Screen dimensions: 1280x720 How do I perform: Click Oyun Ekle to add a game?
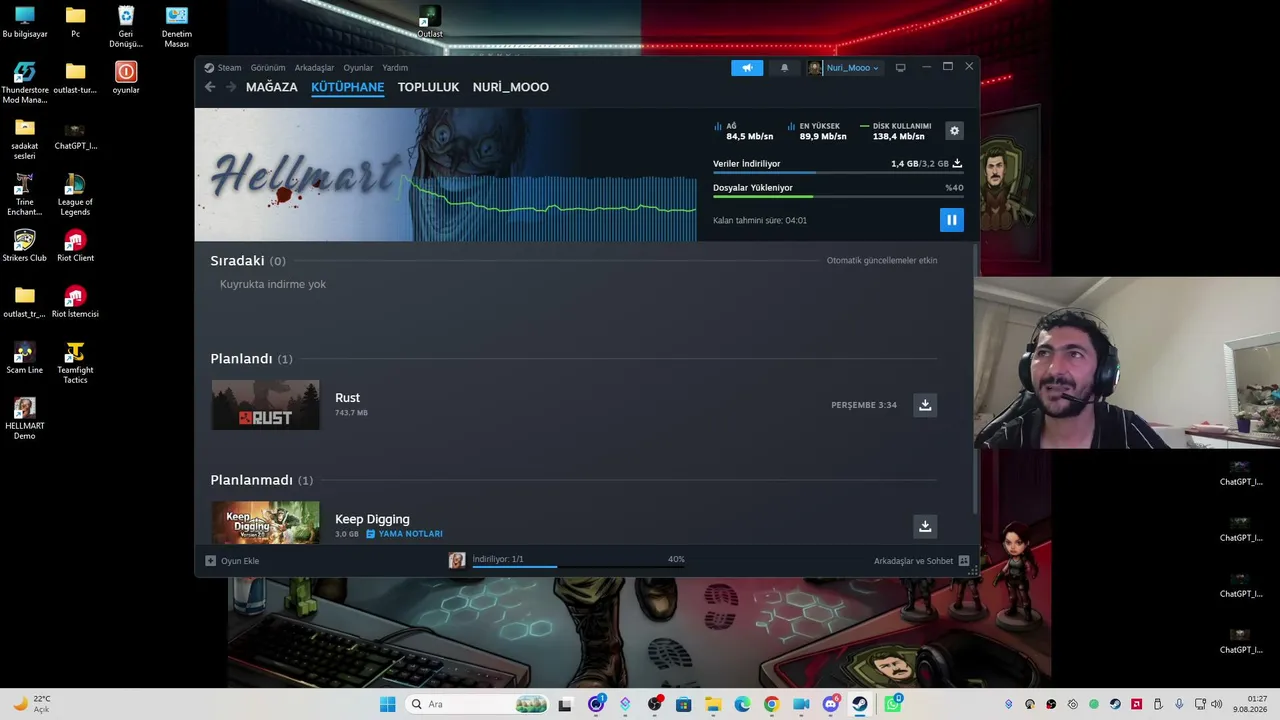(x=232, y=561)
